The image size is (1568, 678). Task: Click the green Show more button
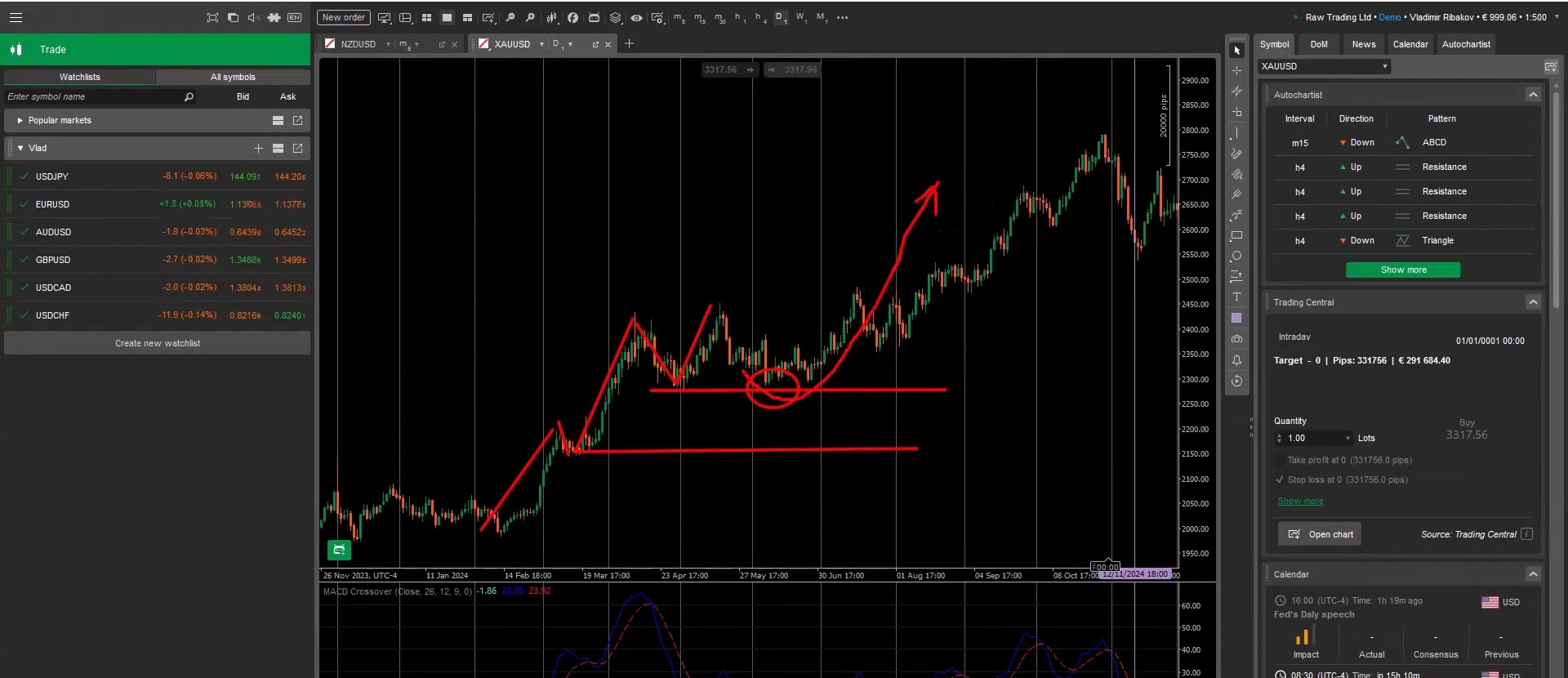tap(1403, 270)
